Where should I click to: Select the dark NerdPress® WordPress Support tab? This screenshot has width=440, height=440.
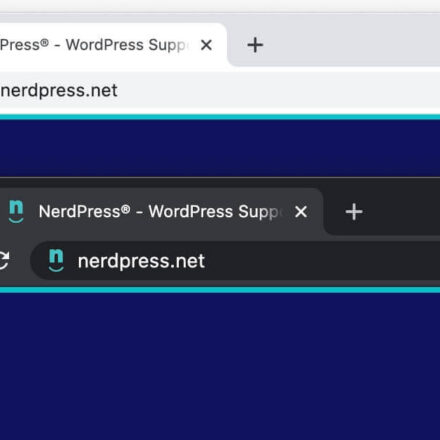coord(159,211)
